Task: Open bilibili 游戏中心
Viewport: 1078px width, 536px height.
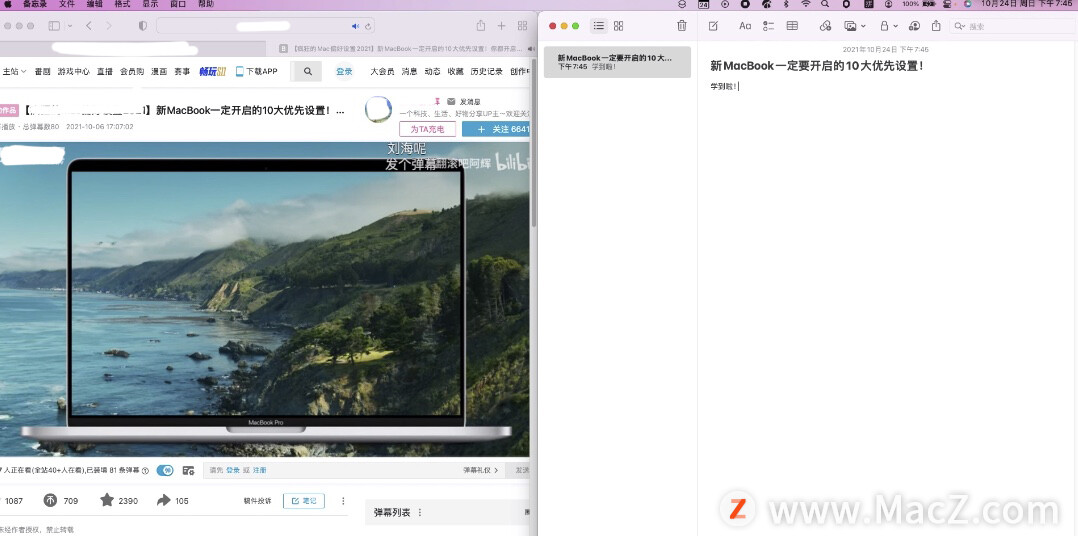Action: [74, 71]
